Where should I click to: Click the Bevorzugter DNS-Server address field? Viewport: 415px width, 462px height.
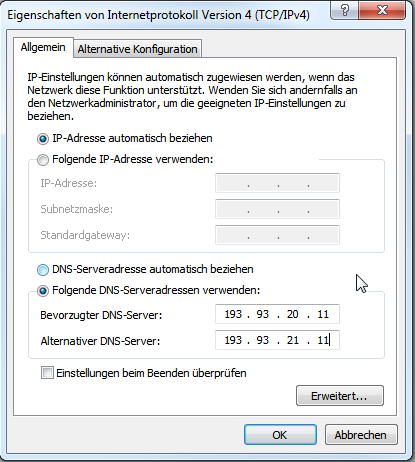coord(277,314)
